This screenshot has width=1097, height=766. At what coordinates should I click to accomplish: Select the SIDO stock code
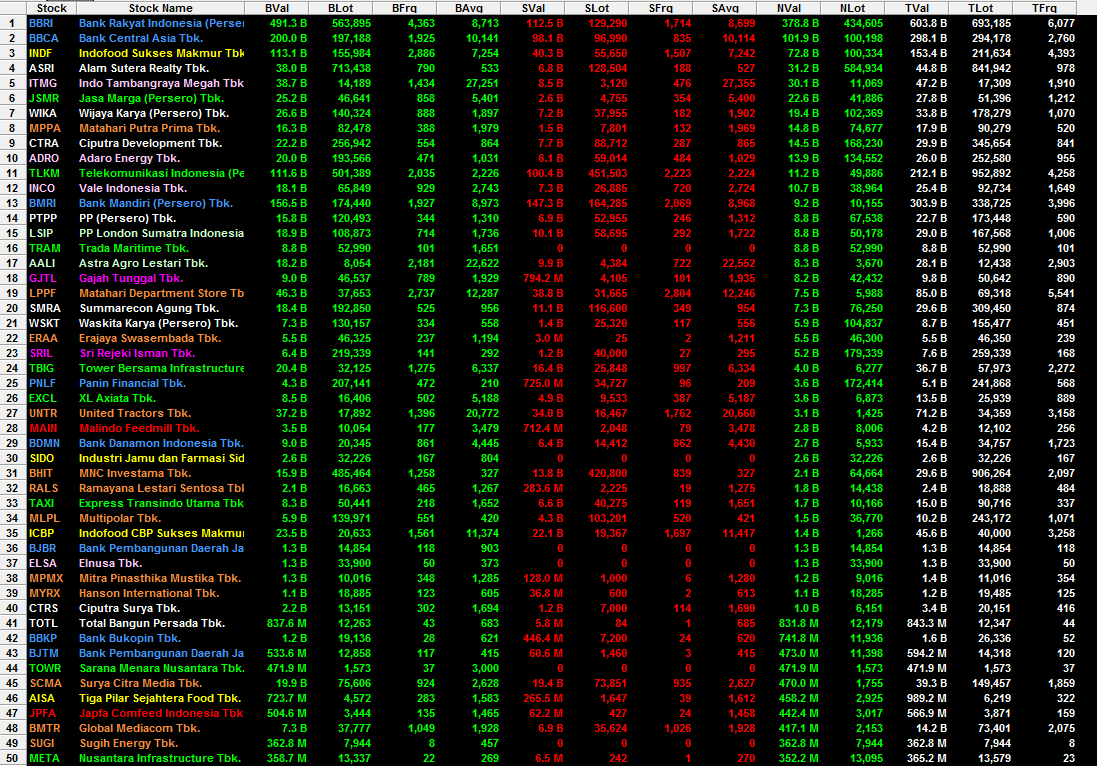41,459
